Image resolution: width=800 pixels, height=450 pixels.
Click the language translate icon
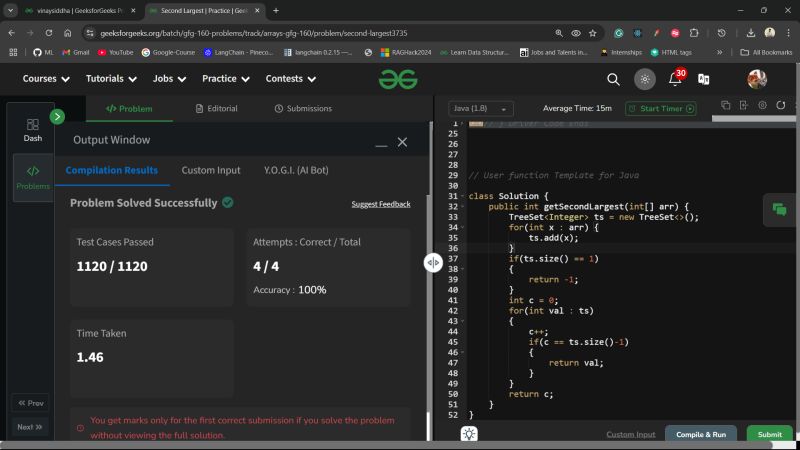click(x=704, y=79)
